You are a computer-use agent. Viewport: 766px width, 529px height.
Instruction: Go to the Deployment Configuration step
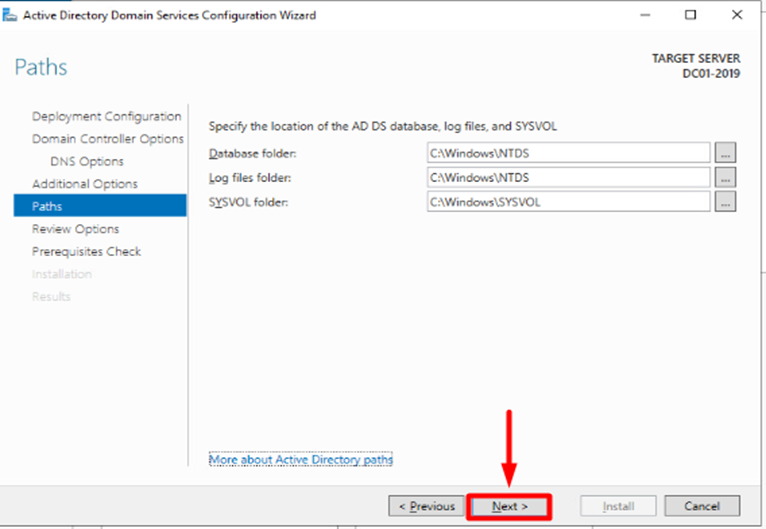pos(106,116)
